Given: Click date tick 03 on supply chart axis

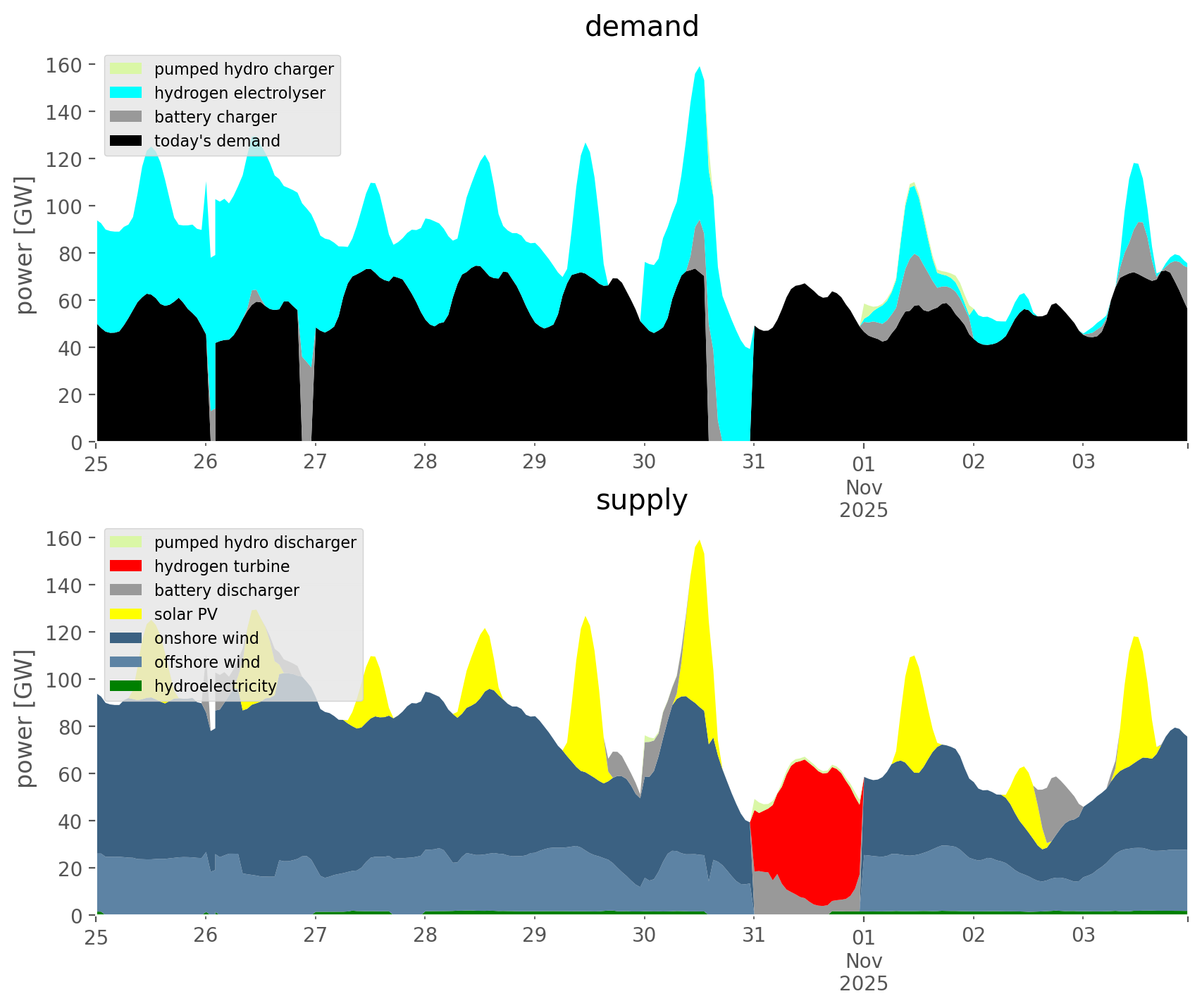Looking at the screenshot, I should click(1083, 935).
